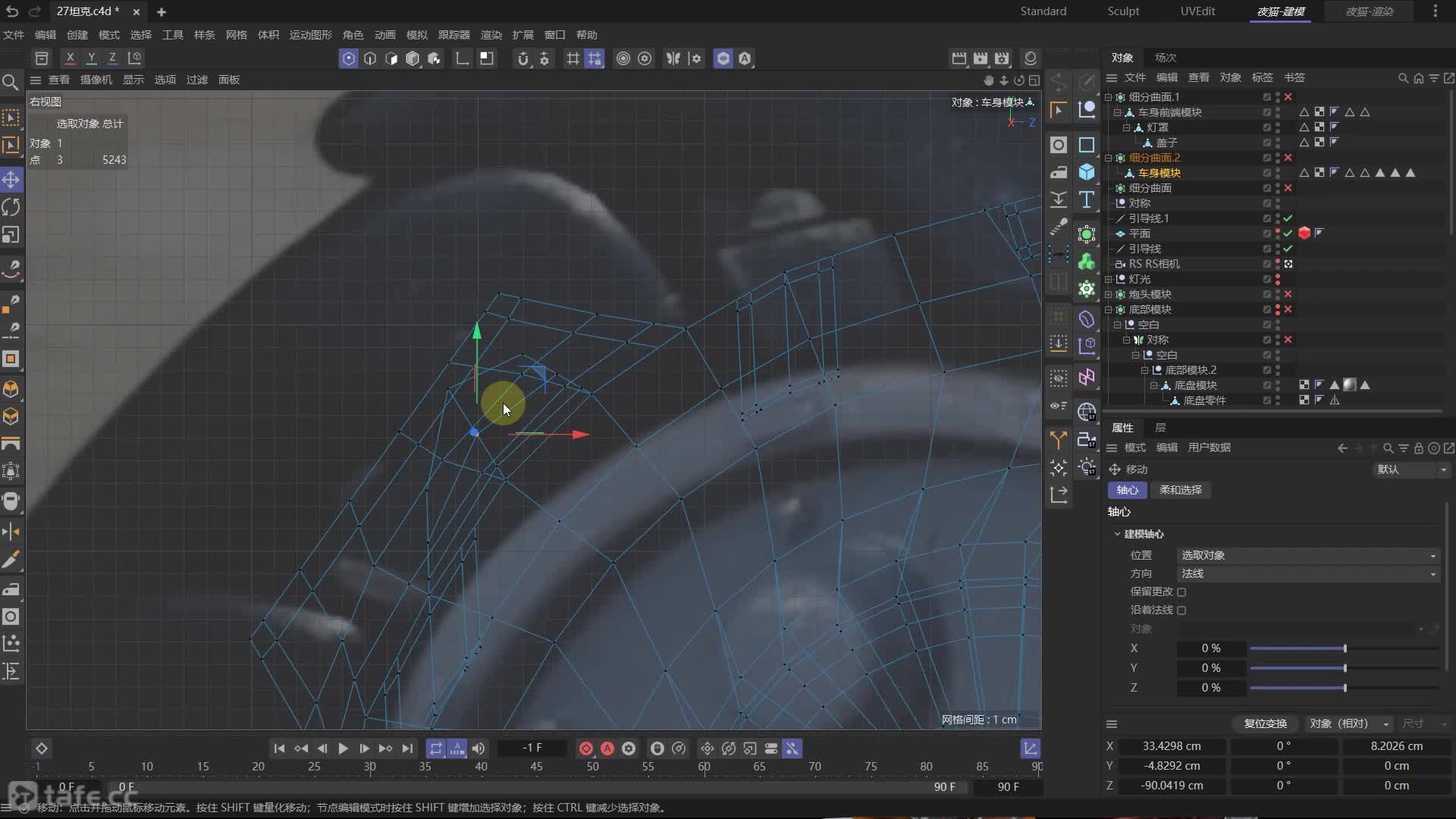The width and height of the screenshot is (1456, 819).
Task: Open the 文件 main menu
Action: coord(14,35)
